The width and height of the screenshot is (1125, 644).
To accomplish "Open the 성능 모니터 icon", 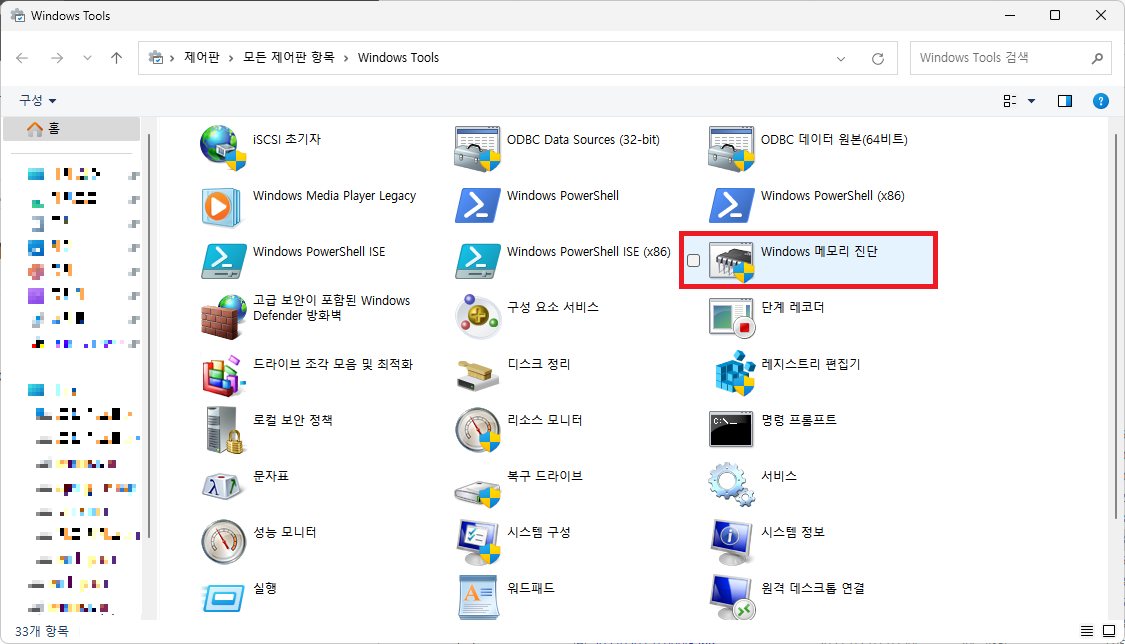I will tap(223, 541).
